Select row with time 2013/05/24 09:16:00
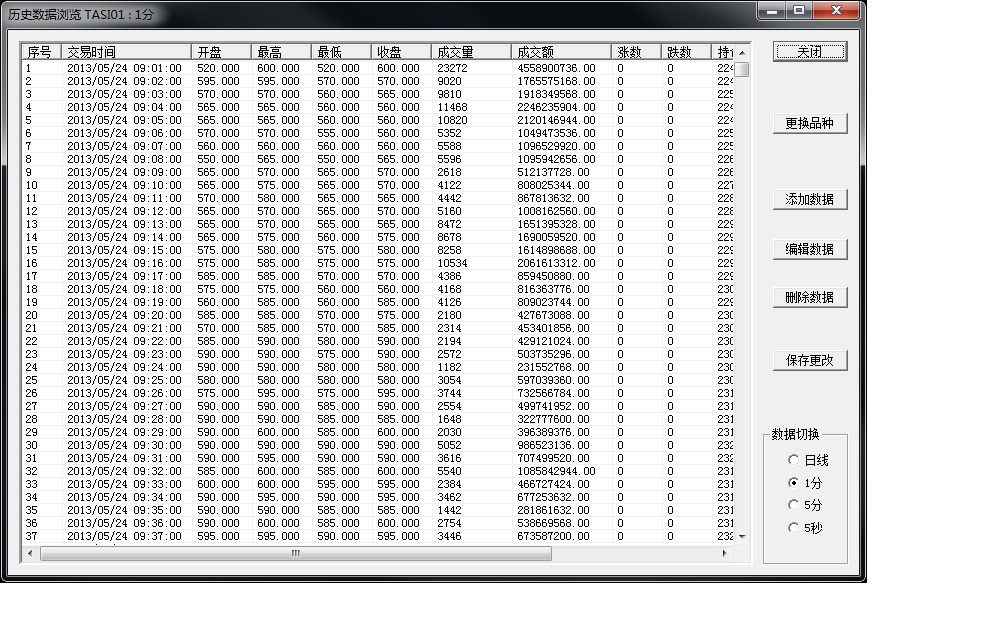Image resolution: width=1008 pixels, height=630 pixels. tap(378, 263)
